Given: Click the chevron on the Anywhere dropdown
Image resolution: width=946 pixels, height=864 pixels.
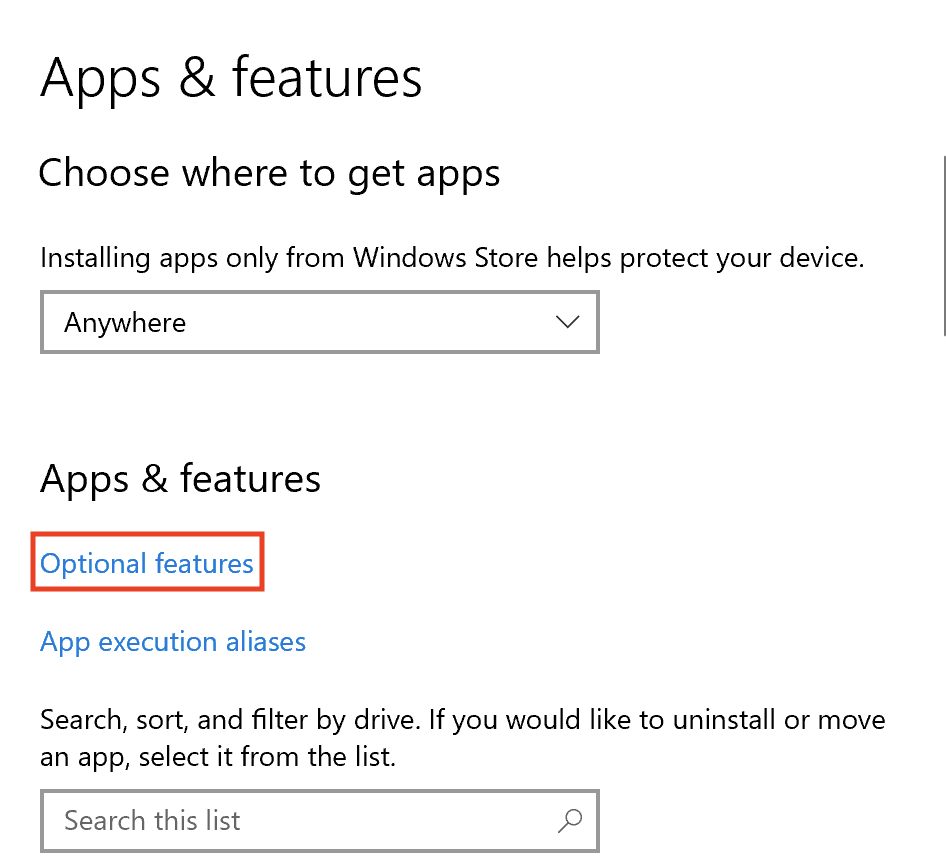Looking at the screenshot, I should tap(567, 322).
